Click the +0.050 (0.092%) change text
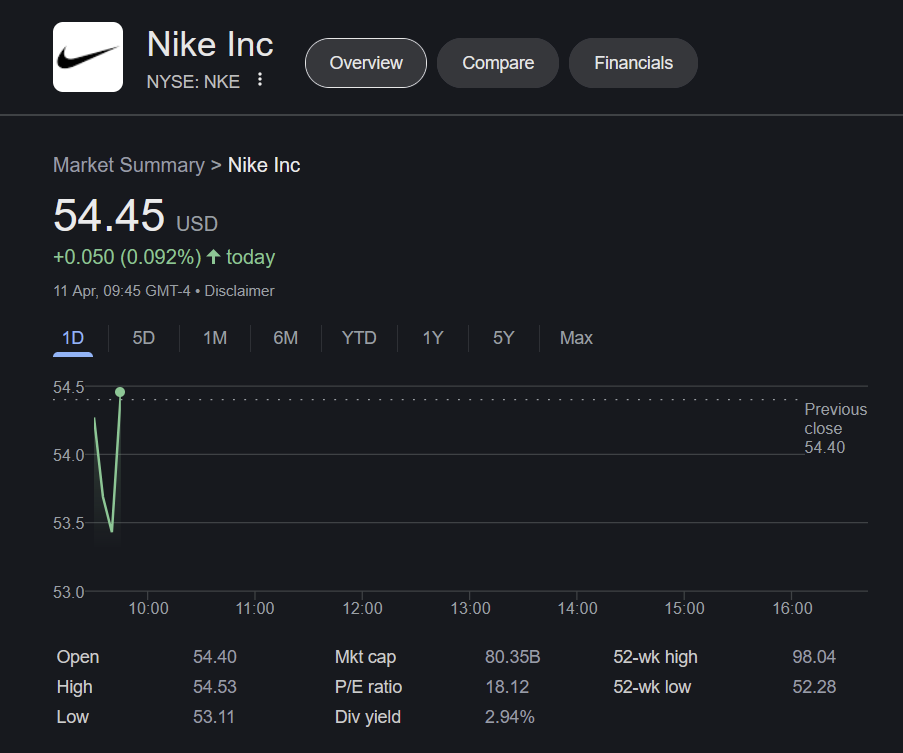Viewport: 903px width, 753px height. click(127, 257)
